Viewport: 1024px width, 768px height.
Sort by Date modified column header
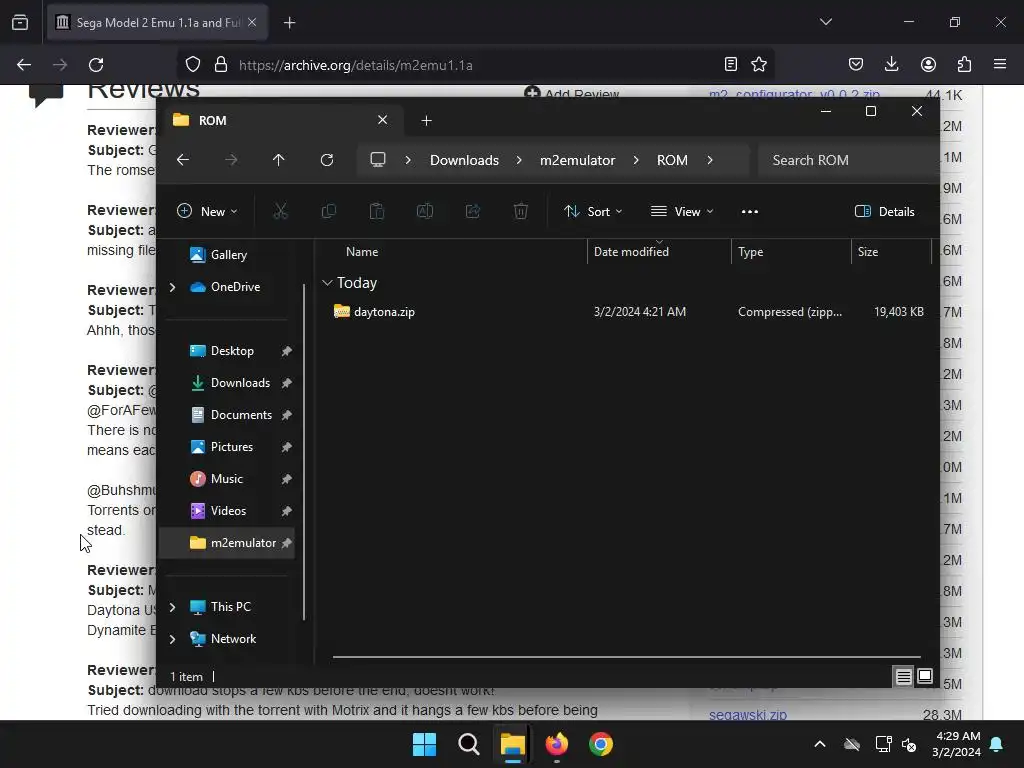coord(631,251)
